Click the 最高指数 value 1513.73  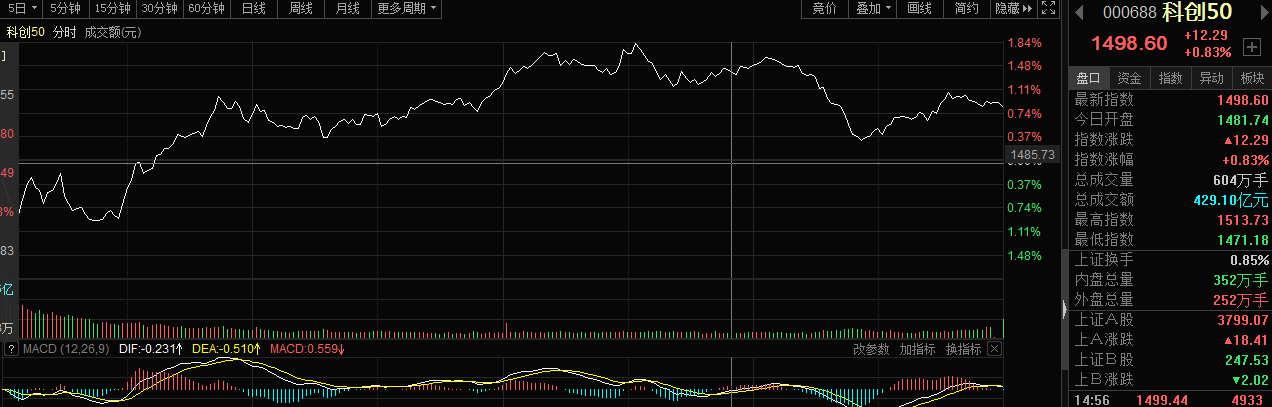tap(1242, 220)
